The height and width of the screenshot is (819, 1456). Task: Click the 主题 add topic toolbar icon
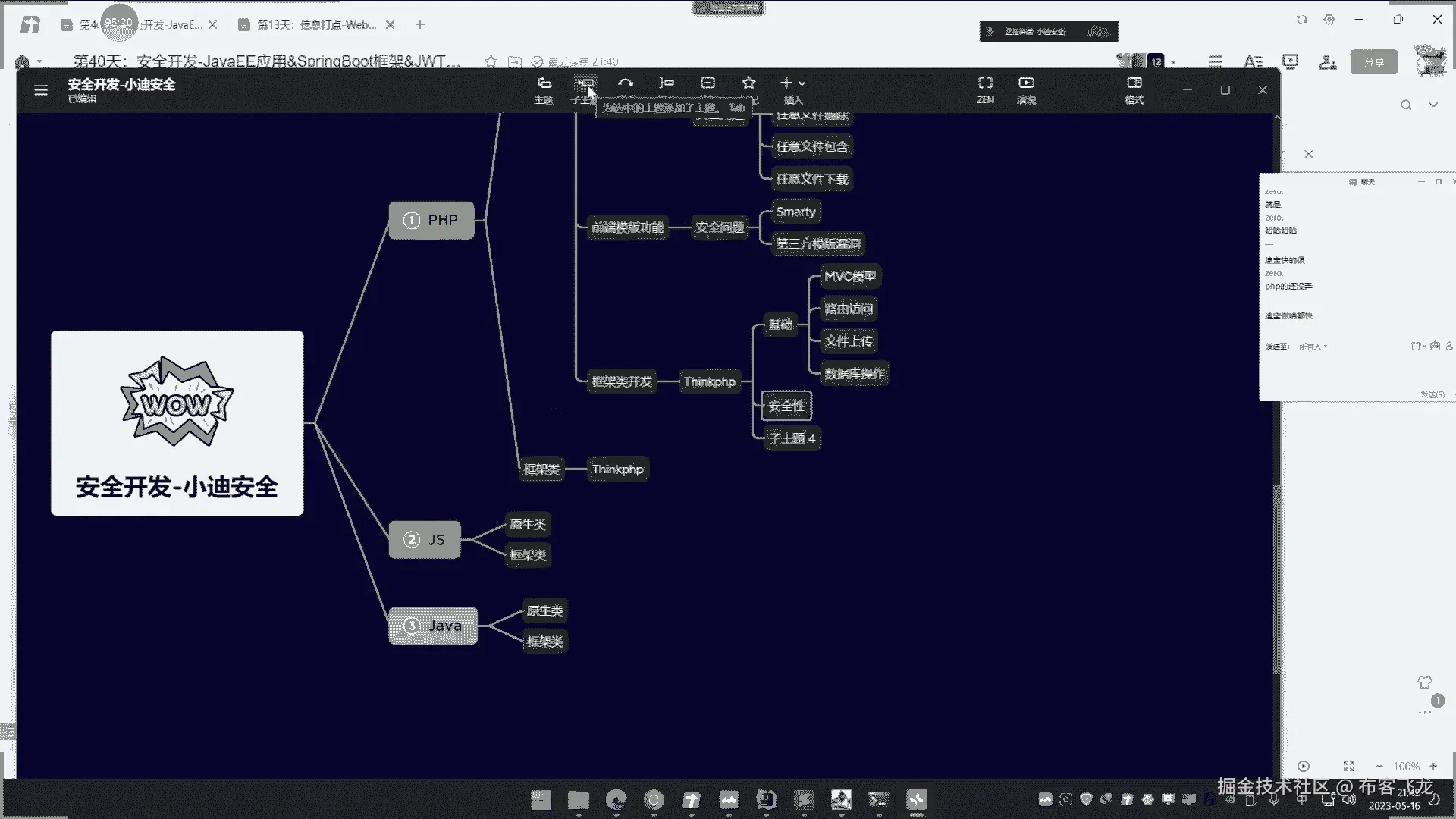(544, 83)
